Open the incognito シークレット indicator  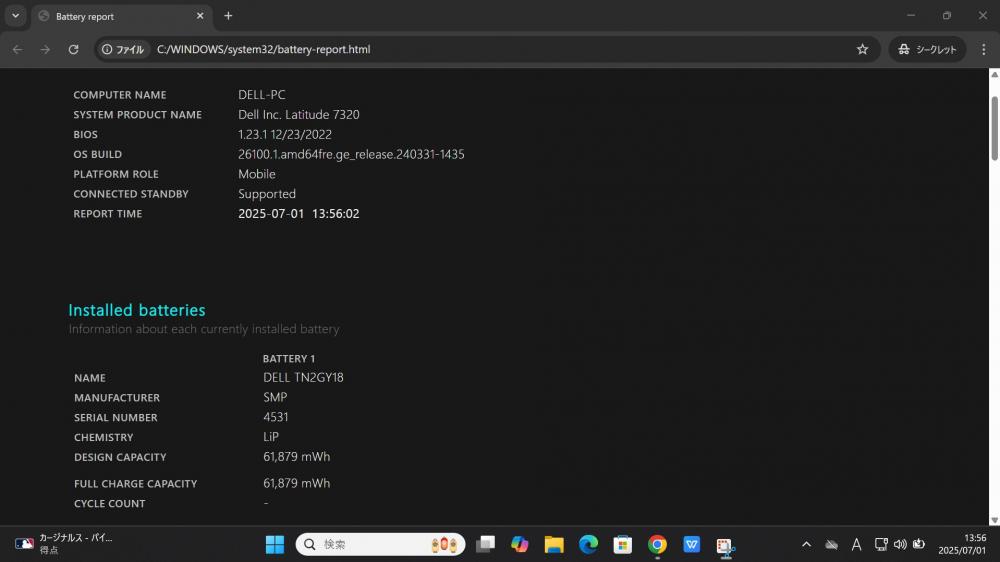tap(927, 49)
